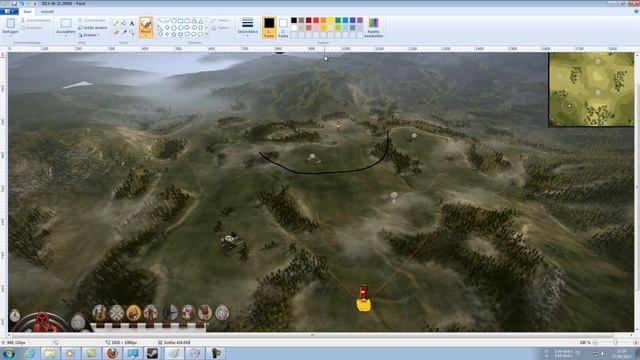This screenshot has width=640, height=360.
Task: Choose the Oval shape
Action: click(174, 21)
